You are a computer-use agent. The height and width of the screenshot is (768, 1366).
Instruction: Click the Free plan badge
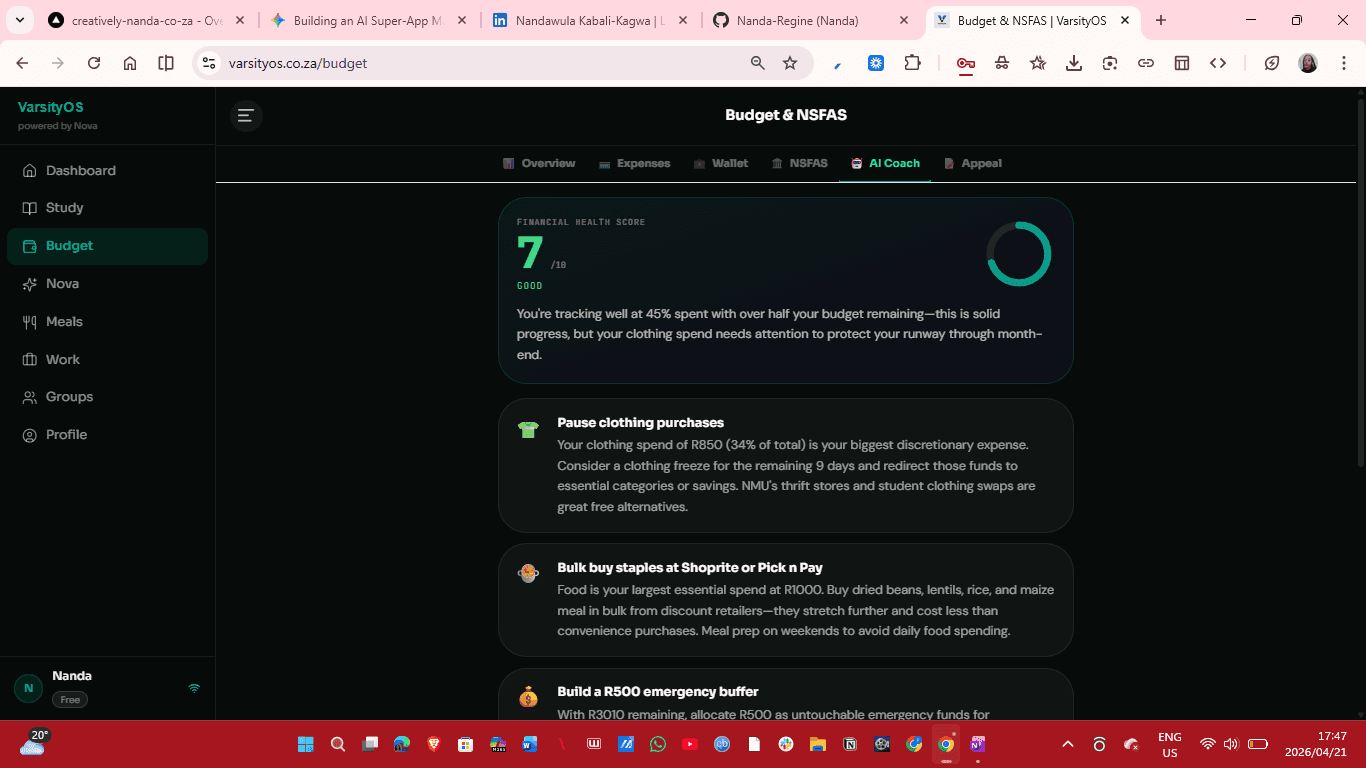70,700
